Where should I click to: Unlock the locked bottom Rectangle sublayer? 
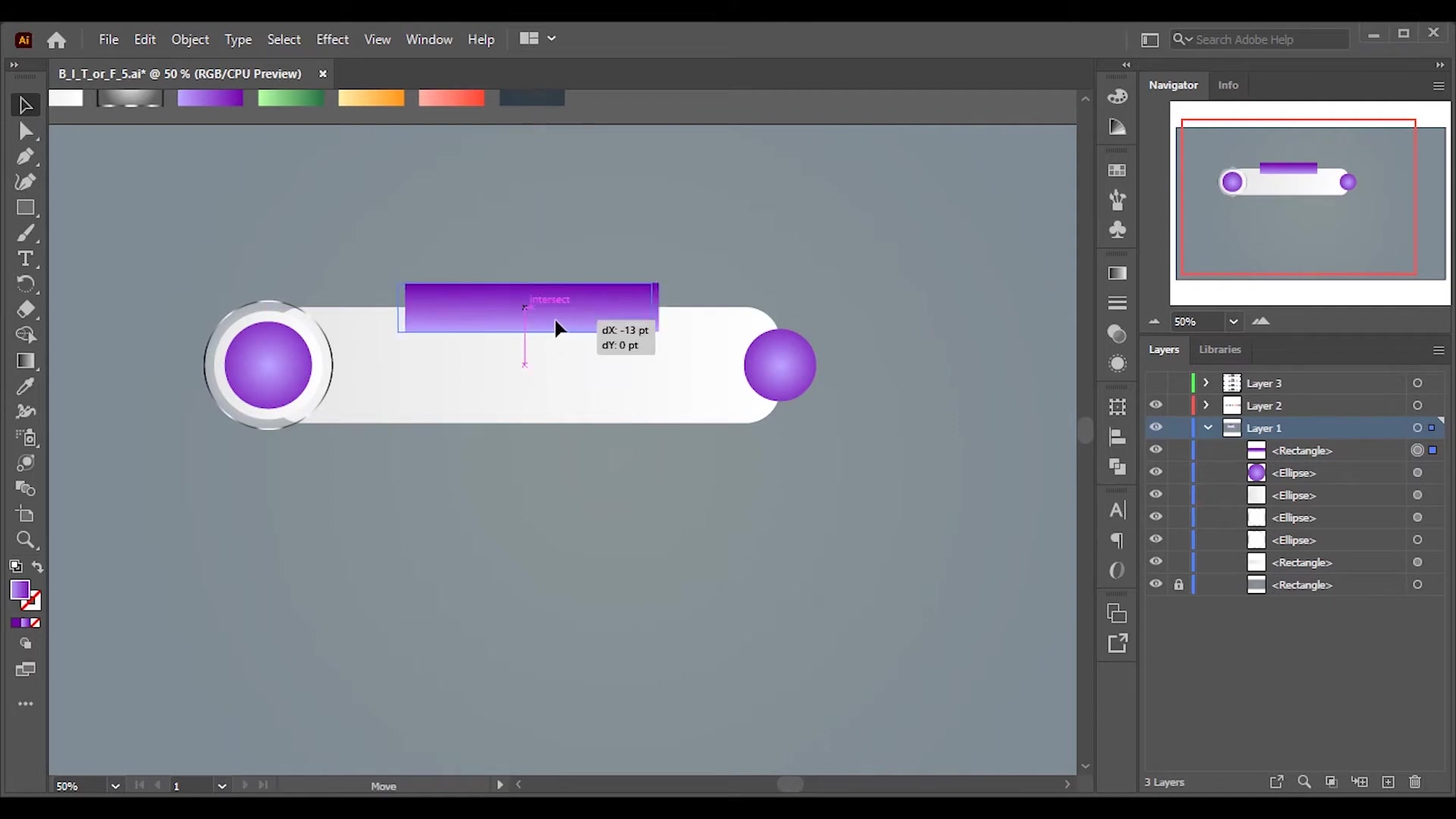point(1178,585)
